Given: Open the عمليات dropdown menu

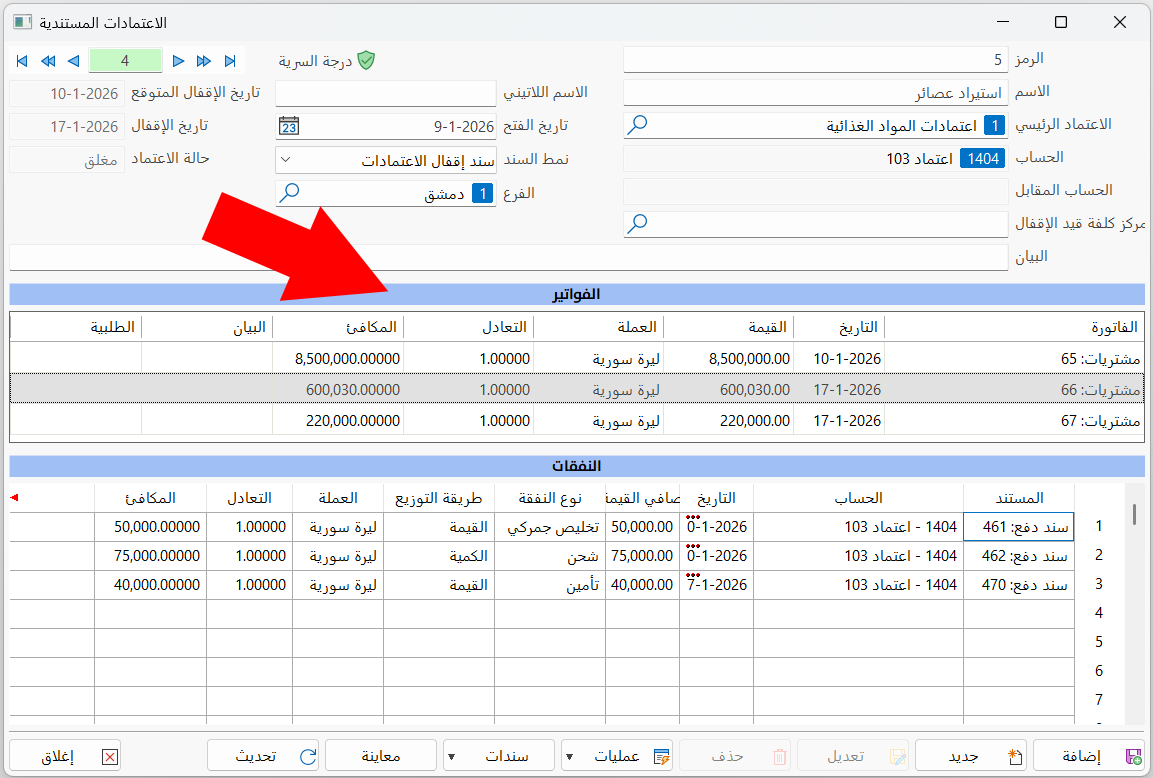Looking at the screenshot, I should [617, 756].
